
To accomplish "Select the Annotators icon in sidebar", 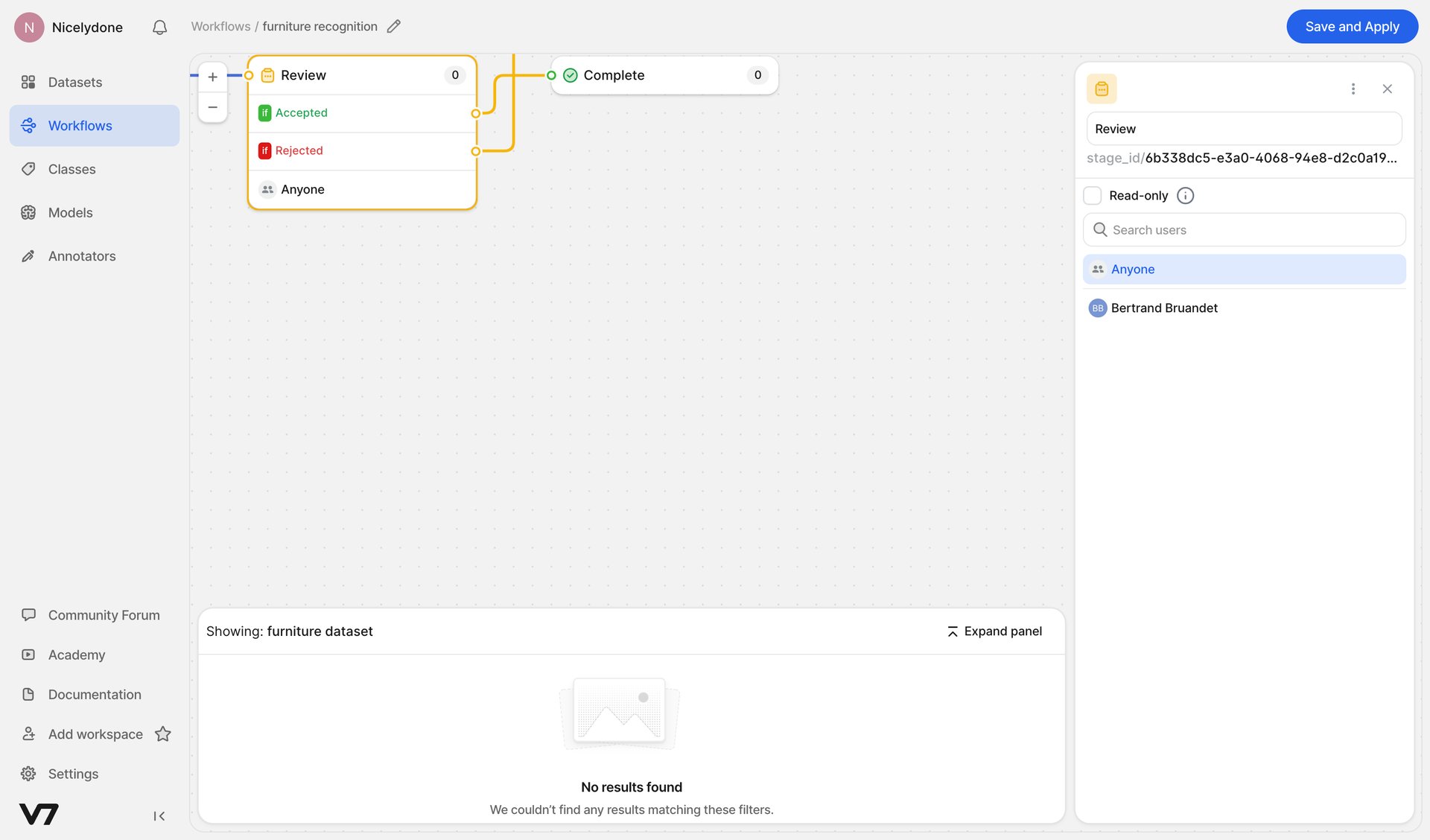I will (28, 255).
